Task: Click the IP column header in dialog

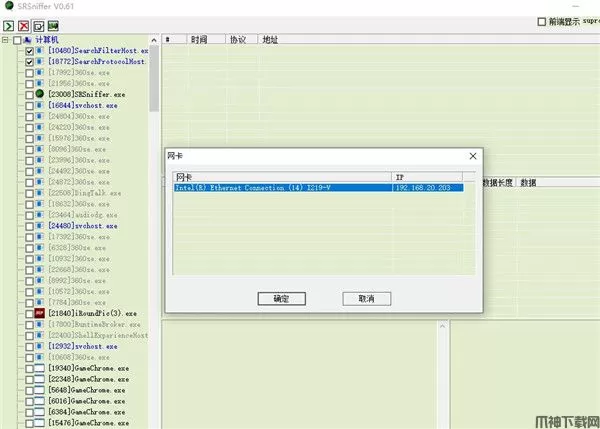Action: (x=427, y=176)
